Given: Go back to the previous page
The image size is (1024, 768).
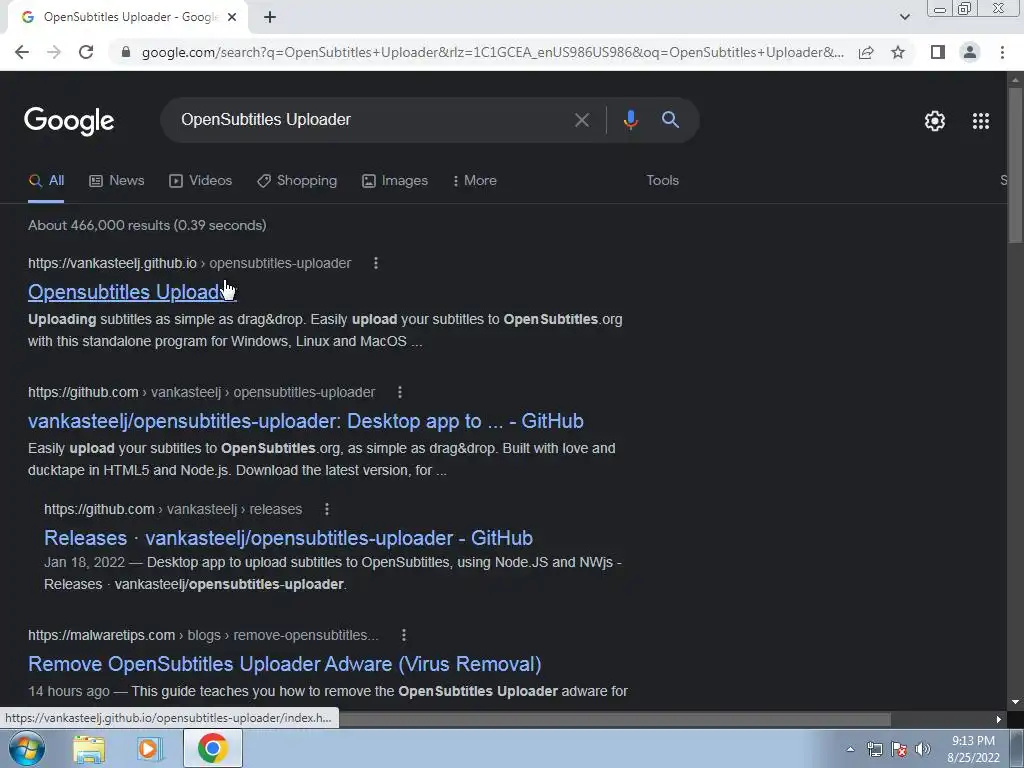Looking at the screenshot, I should click(x=22, y=52).
